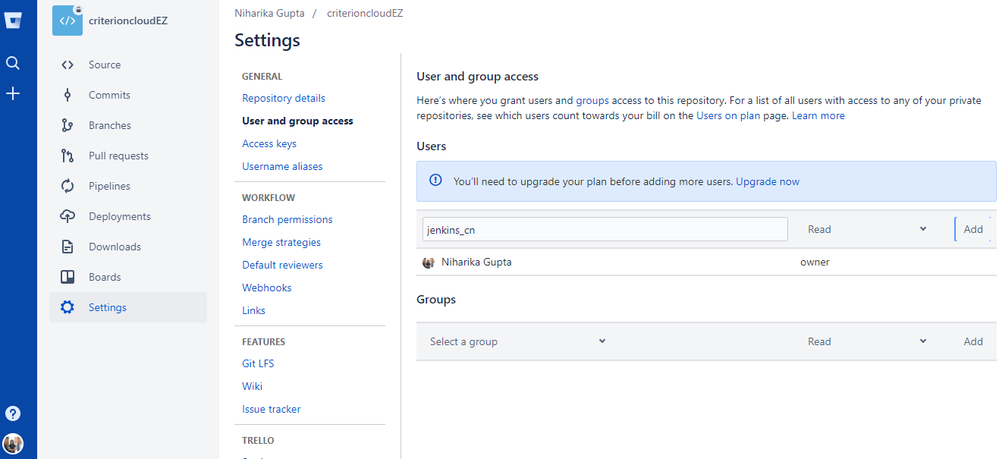The image size is (999, 459).
Task: Click Add button next to username field
Action: (972, 229)
